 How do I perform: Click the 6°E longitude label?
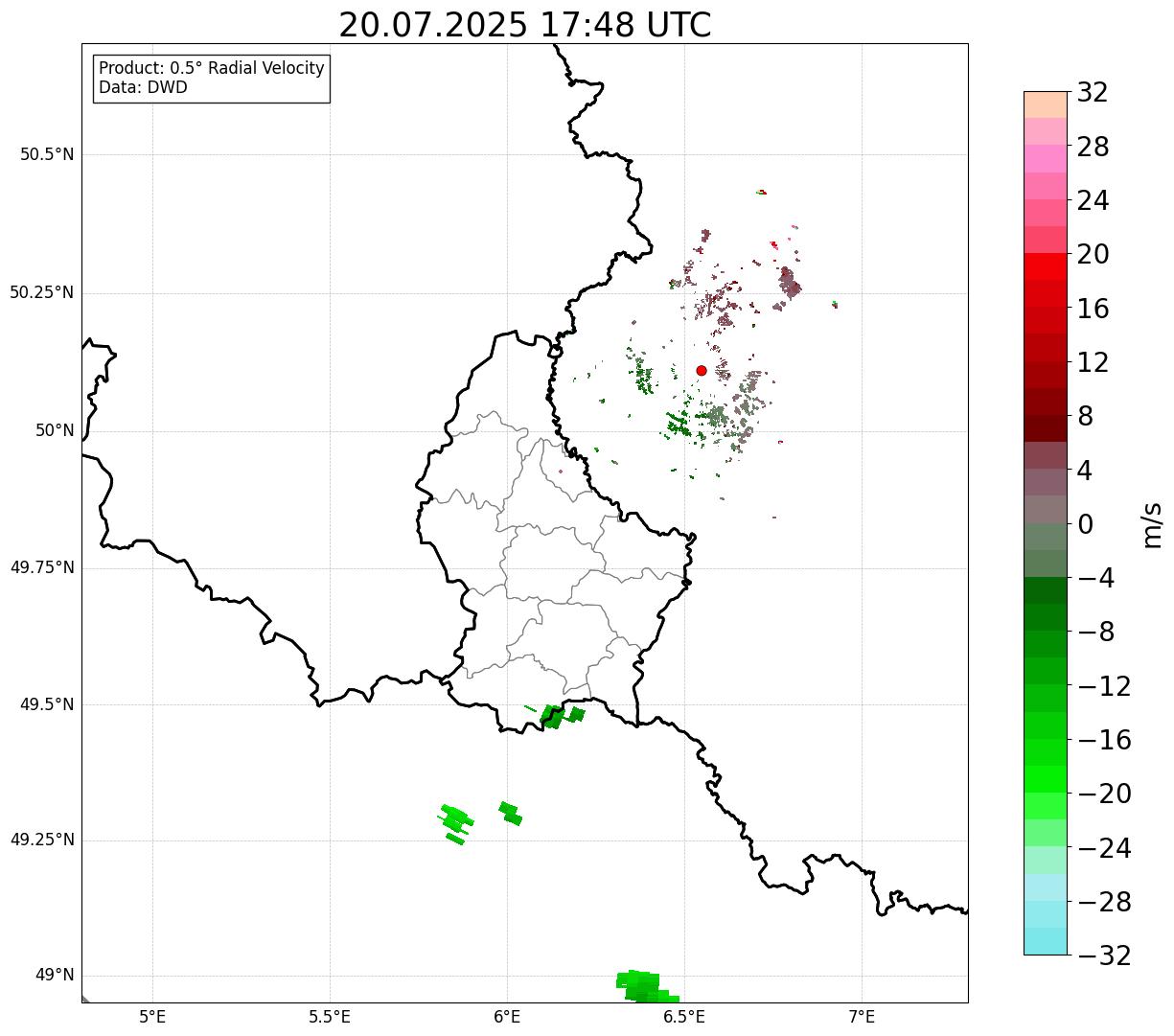point(507,1016)
